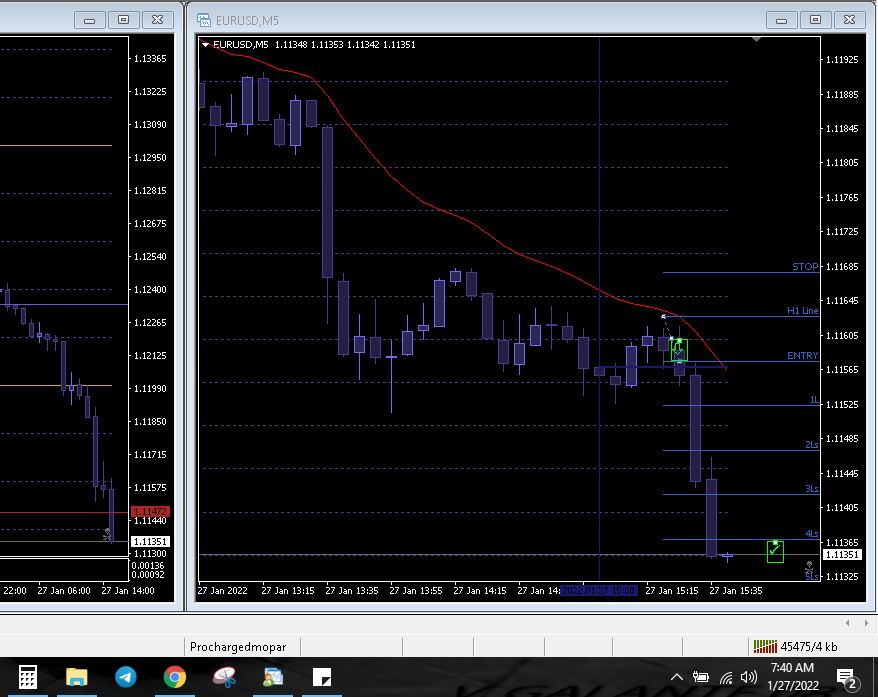Select the H1 Line label

click(x=802, y=311)
